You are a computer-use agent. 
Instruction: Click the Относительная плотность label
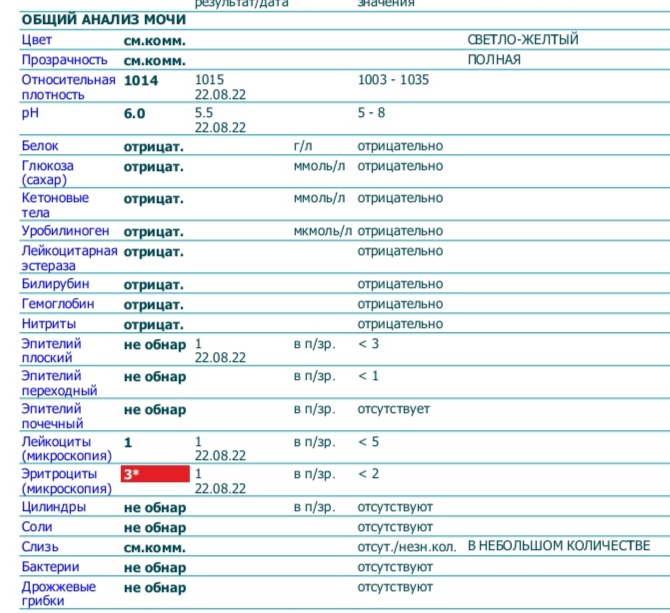tap(68, 87)
